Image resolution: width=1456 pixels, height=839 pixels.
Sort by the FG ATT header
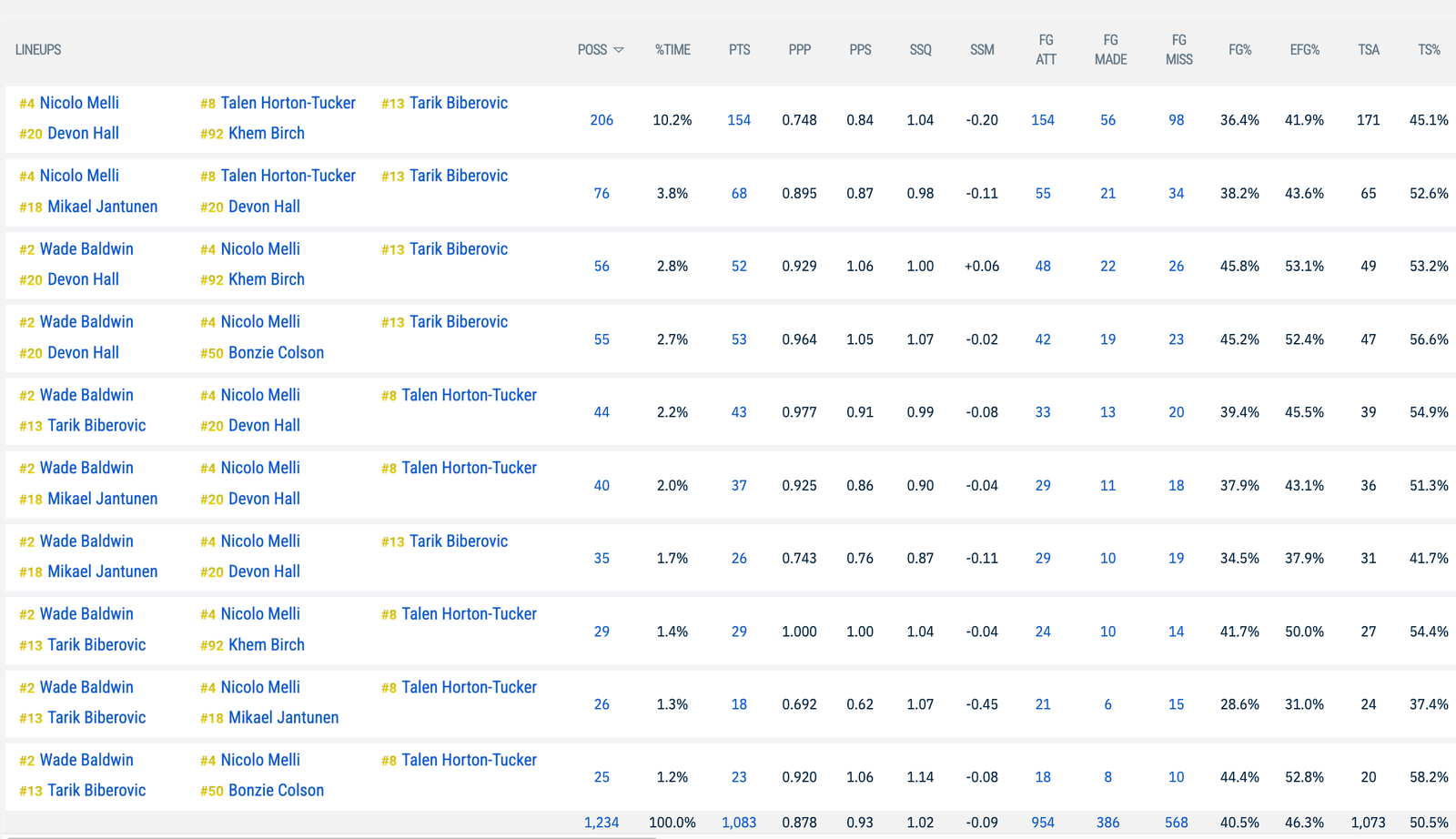(x=1046, y=50)
